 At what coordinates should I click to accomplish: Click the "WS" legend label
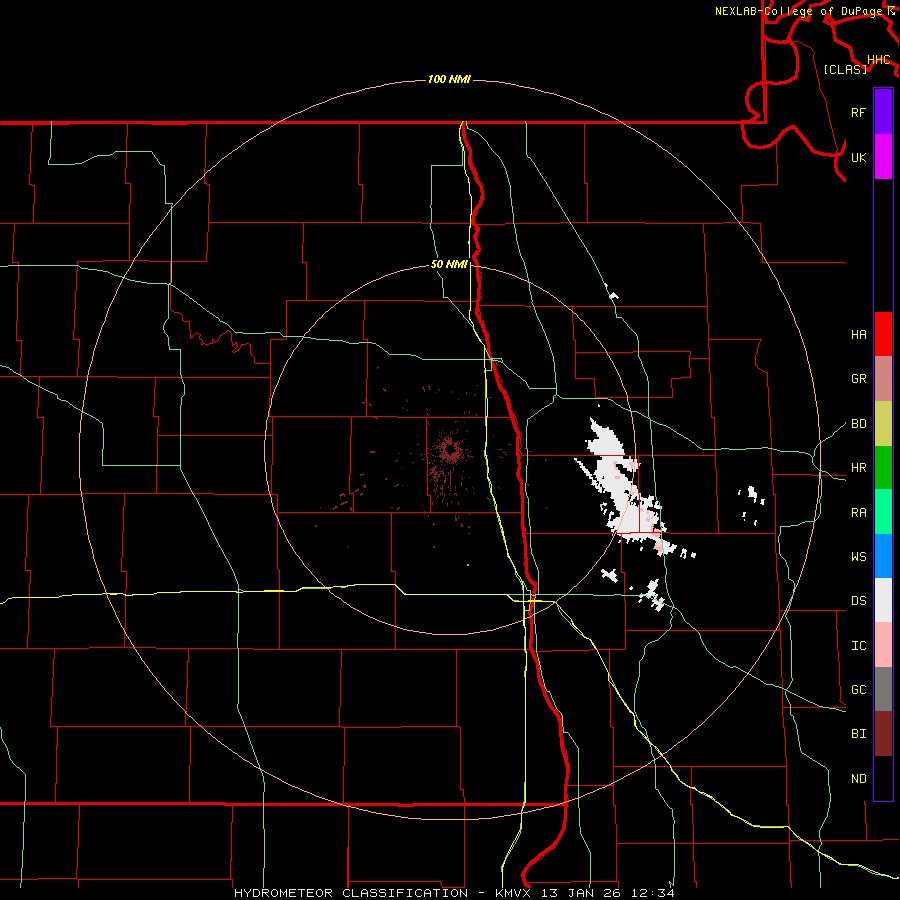point(858,557)
